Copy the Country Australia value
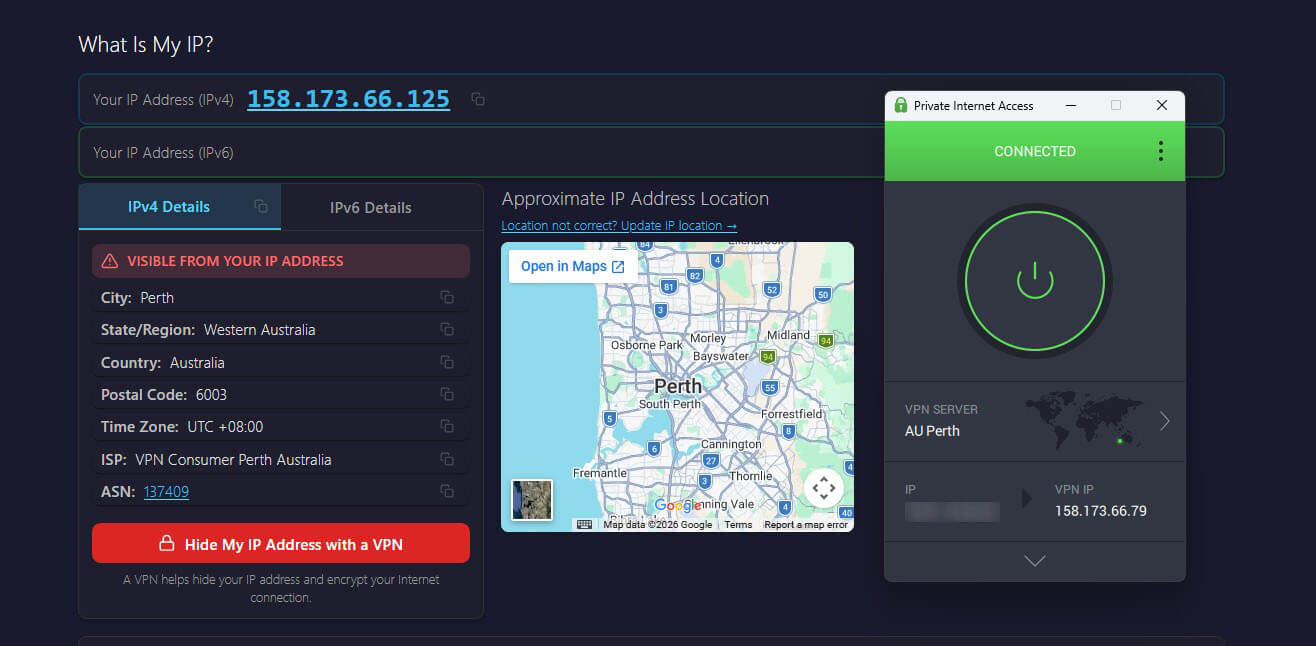 tap(447, 362)
